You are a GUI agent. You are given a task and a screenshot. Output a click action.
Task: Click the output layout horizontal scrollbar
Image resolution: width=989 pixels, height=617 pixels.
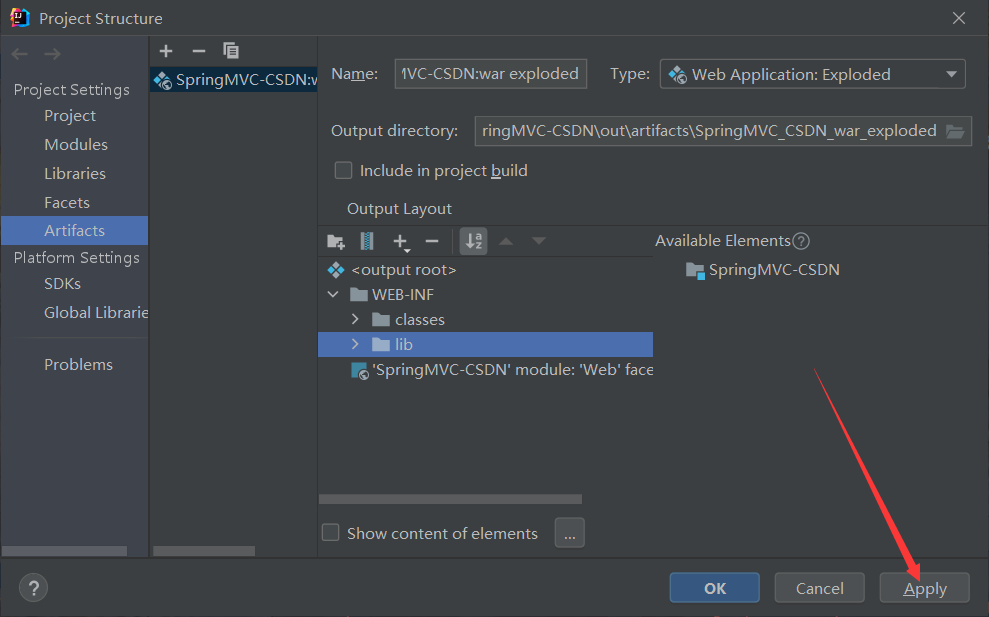(x=450, y=499)
